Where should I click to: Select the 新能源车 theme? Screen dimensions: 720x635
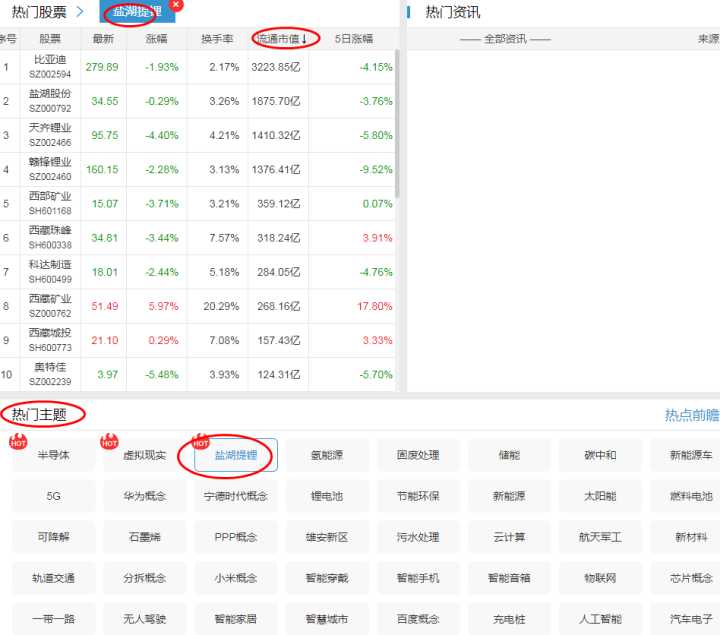tap(685, 455)
